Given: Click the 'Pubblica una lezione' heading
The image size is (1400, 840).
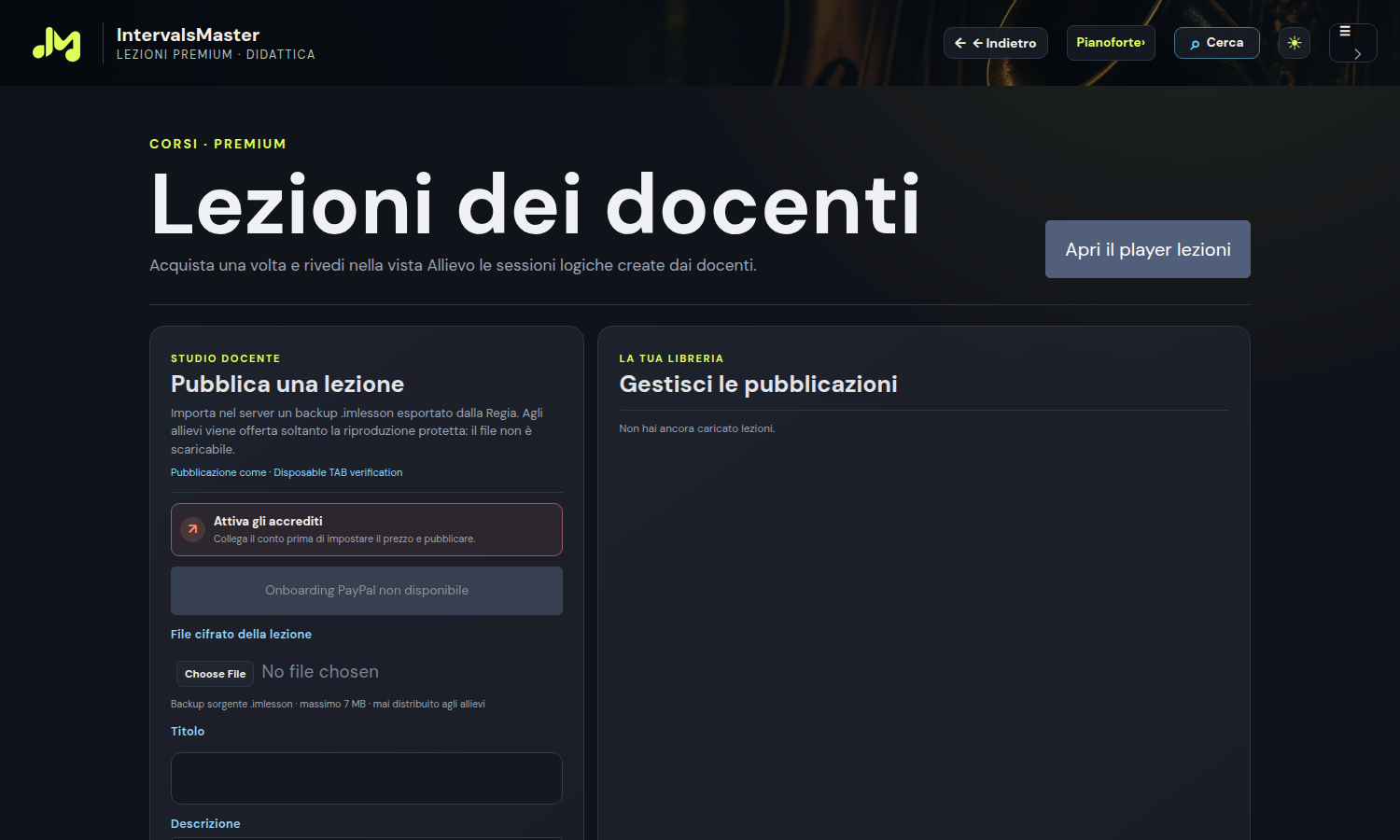Looking at the screenshot, I should 287,384.
